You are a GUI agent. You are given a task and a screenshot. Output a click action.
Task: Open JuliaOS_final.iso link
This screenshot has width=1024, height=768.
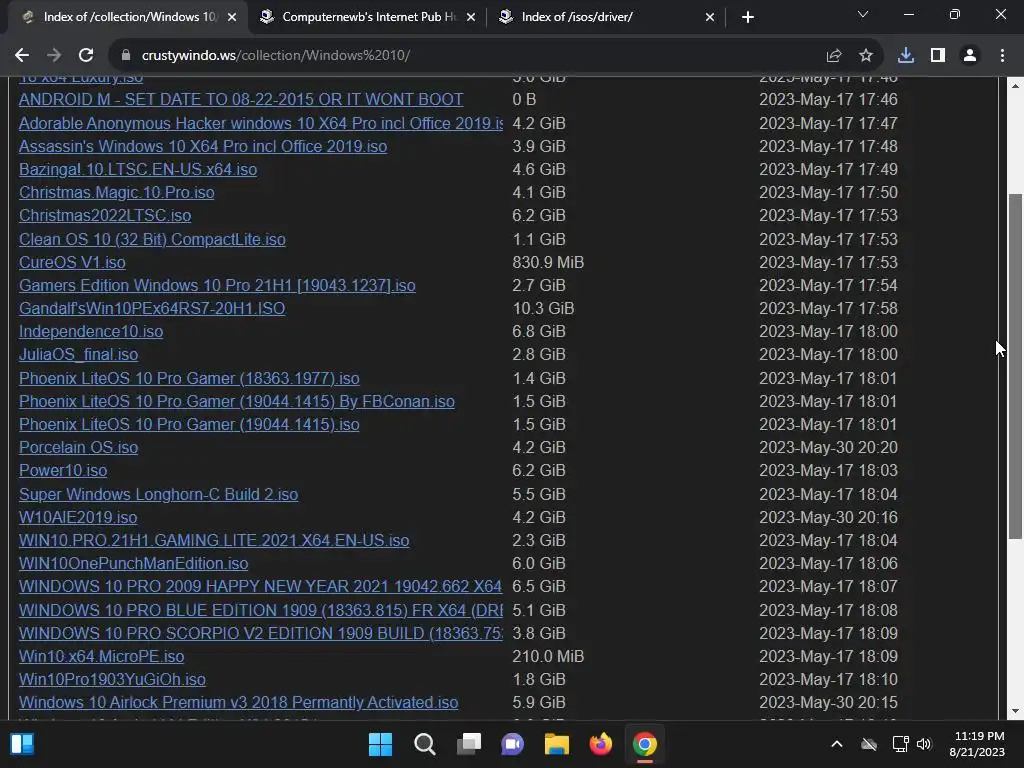tap(78, 355)
